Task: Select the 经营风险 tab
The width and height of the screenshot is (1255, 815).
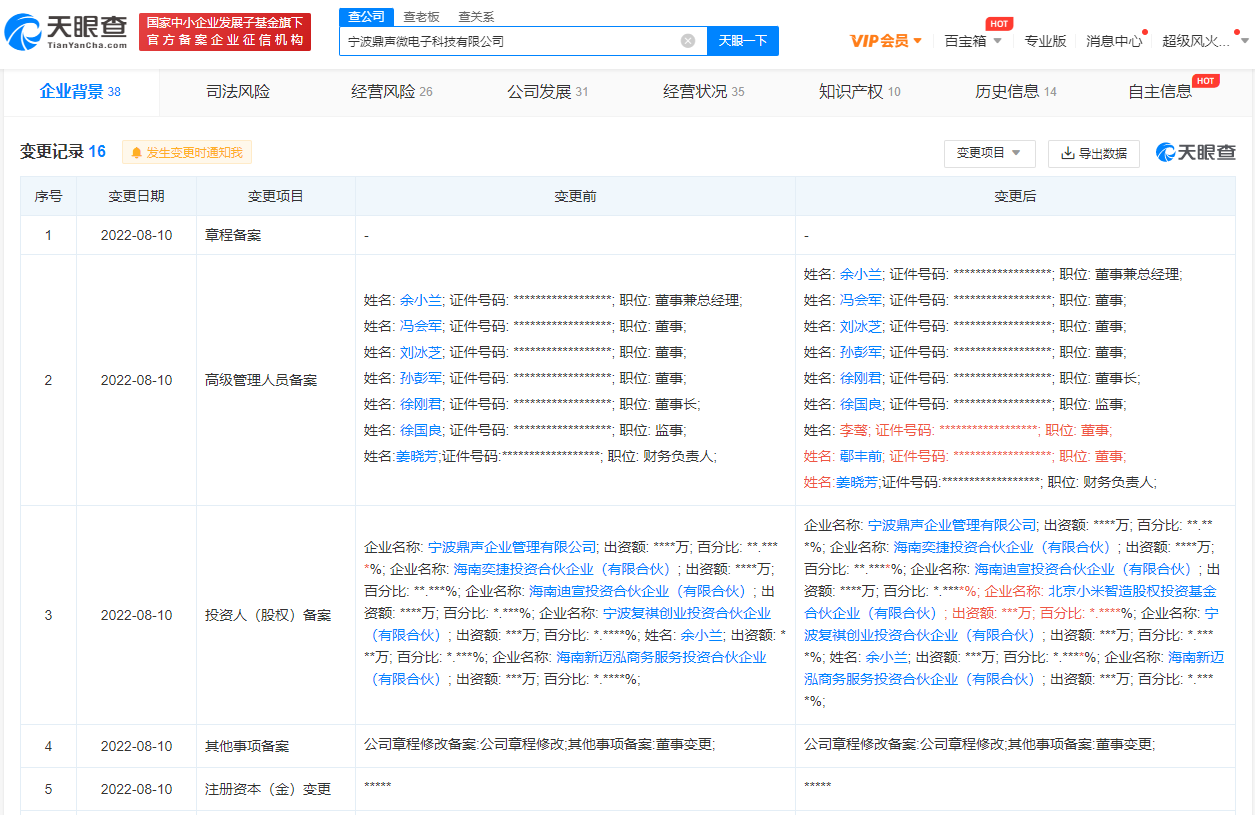Action: click(392, 92)
